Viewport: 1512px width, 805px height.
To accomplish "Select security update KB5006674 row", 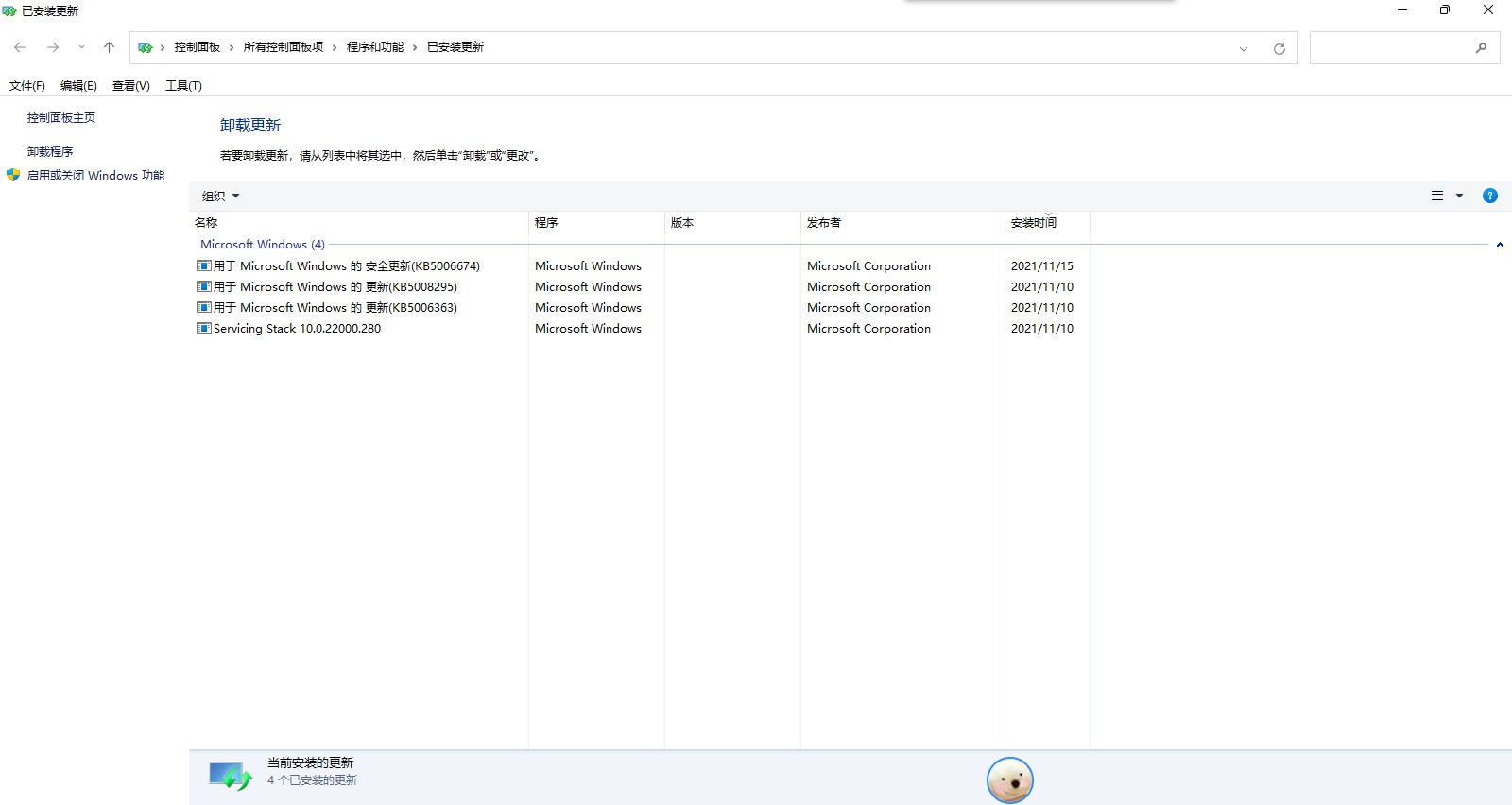I will 643,266.
